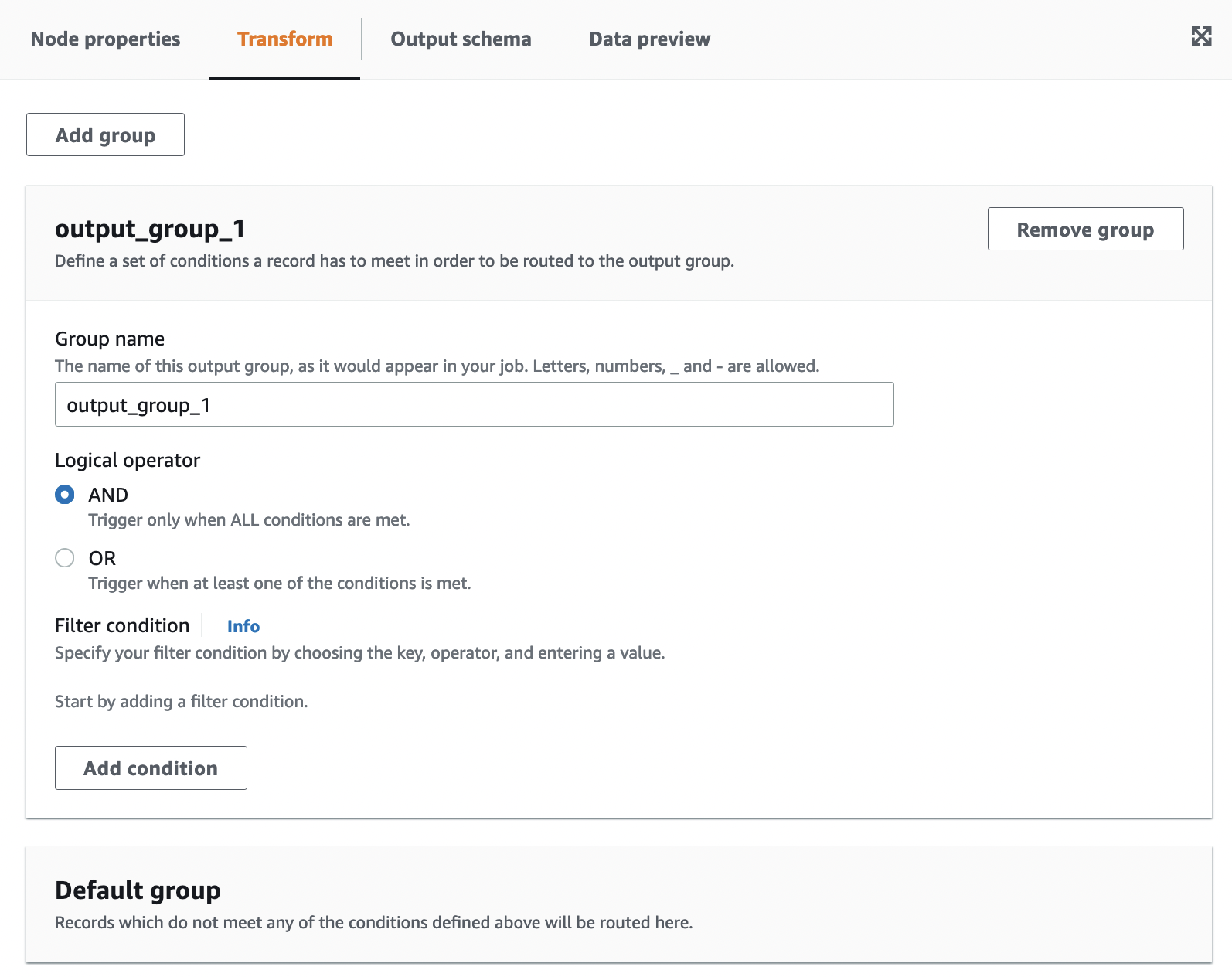This screenshot has width=1232, height=977.
Task: Click the Filter condition label
Action: (122, 626)
